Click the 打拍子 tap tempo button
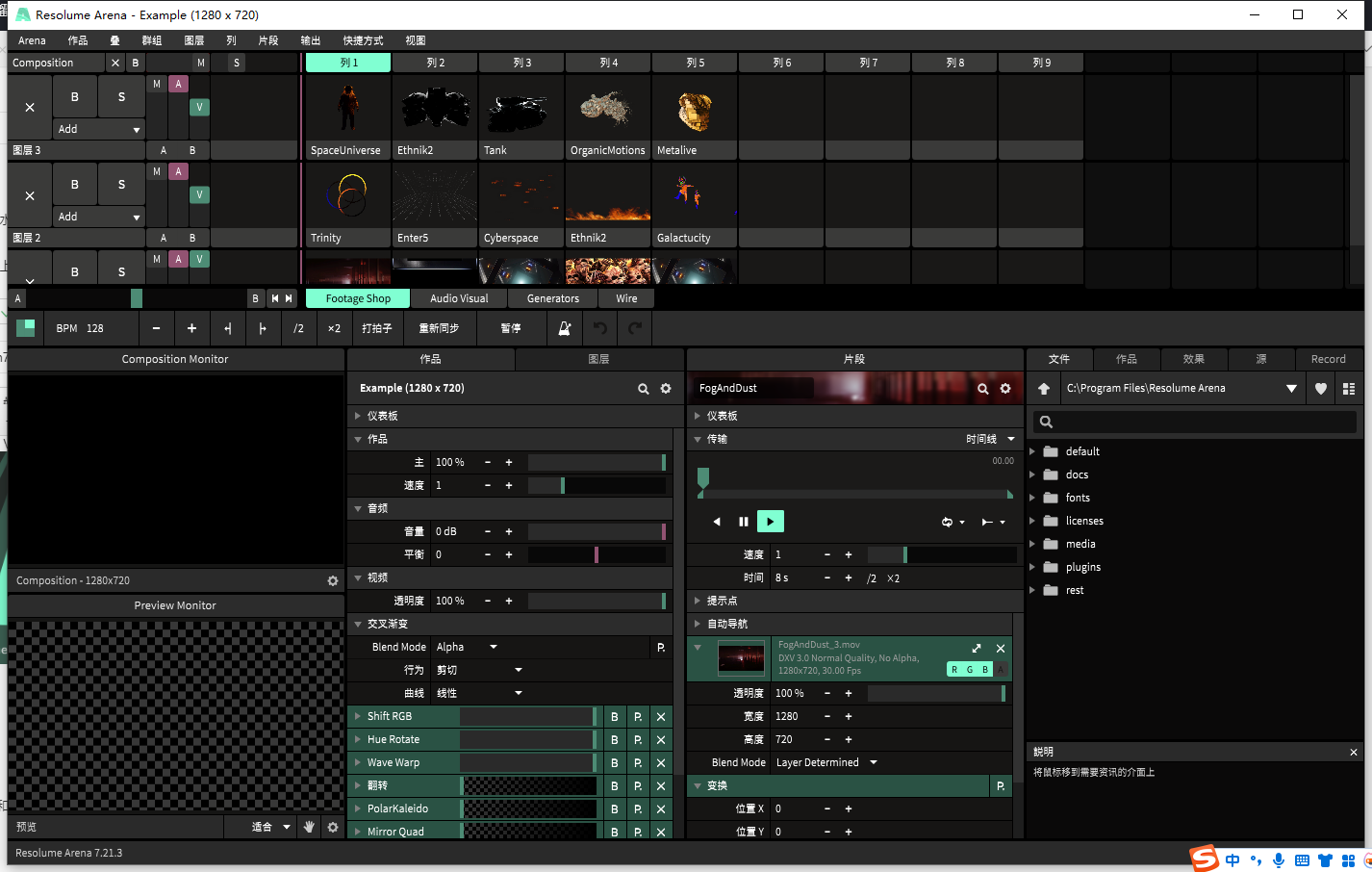 point(377,328)
